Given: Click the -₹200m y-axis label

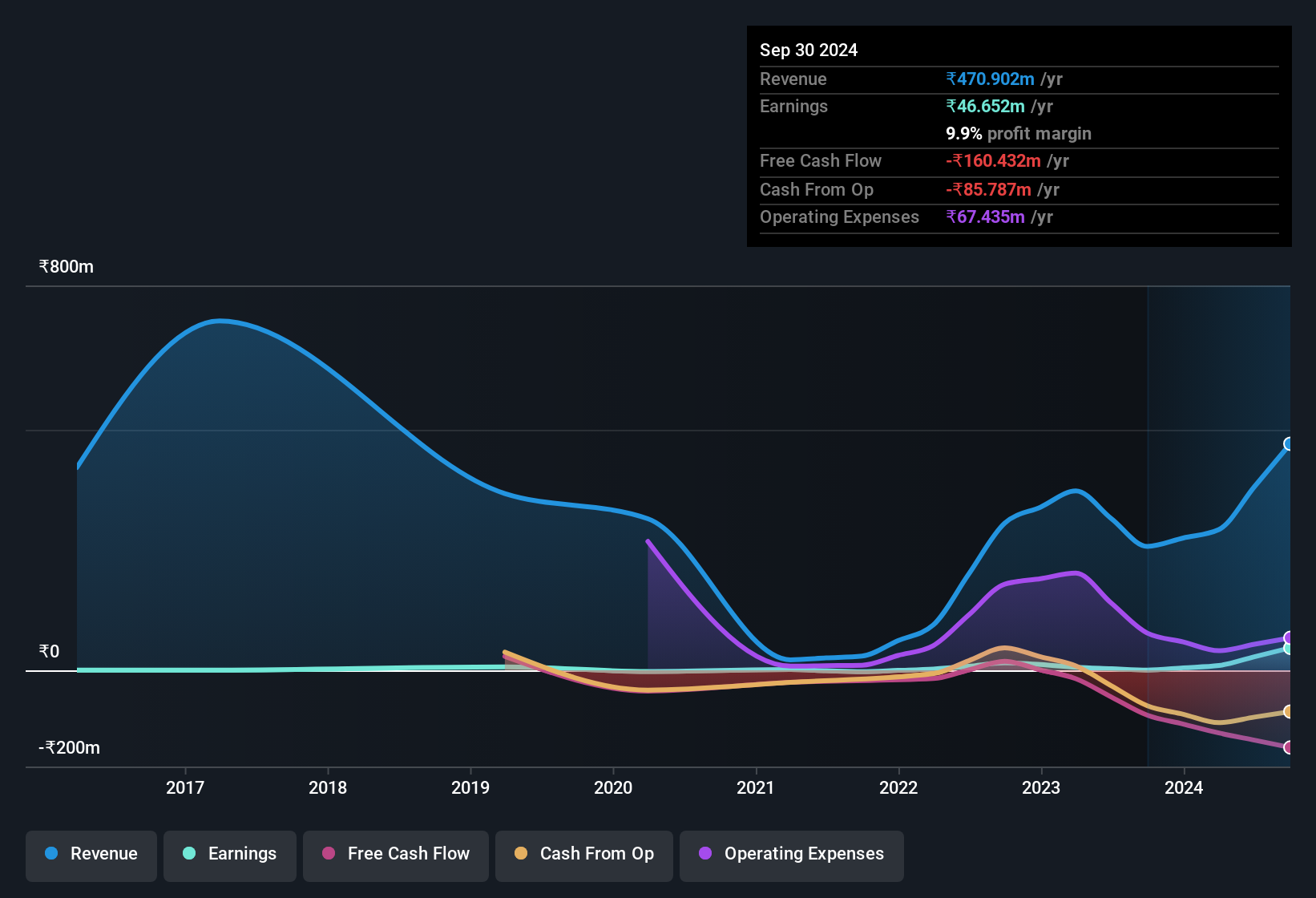Looking at the screenshot, I should 69,747.
